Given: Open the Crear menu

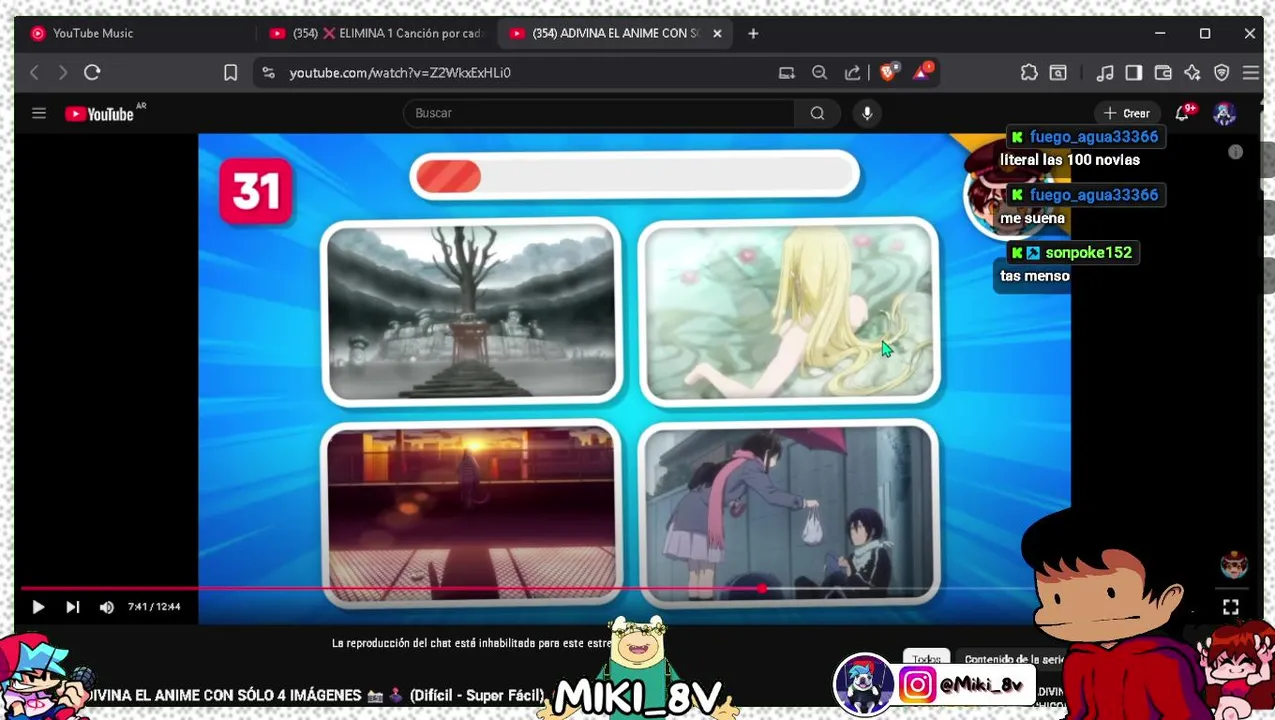Looking at the screenshot, I should [1127, 113].
